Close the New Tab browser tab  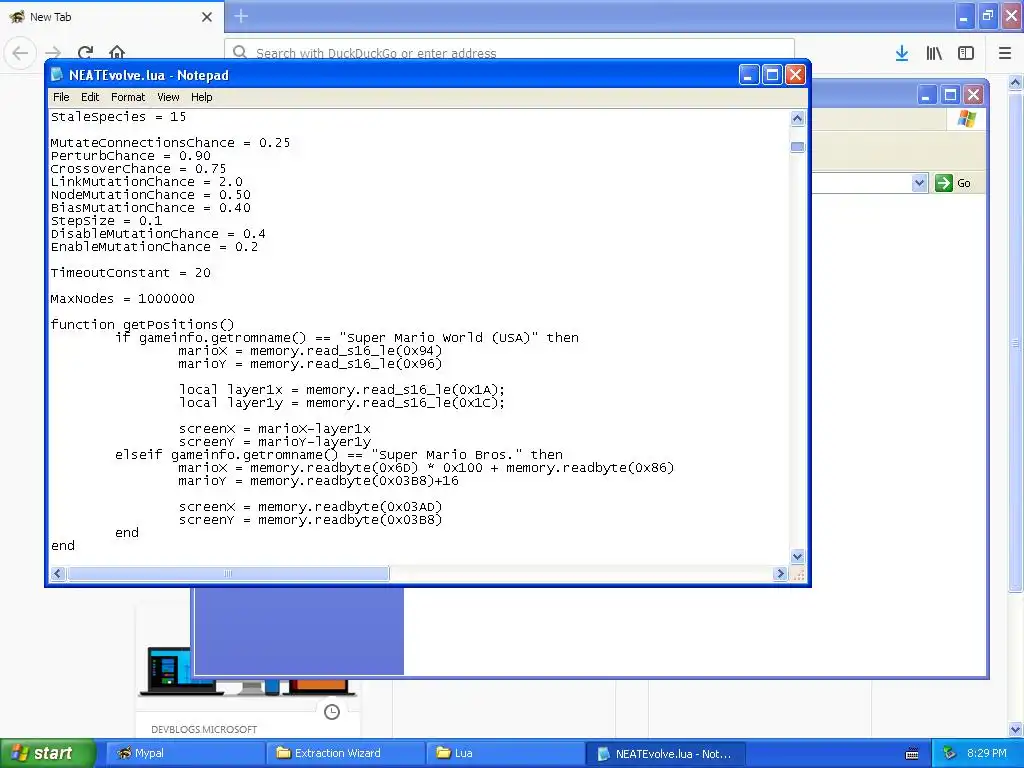coord(207,17)
